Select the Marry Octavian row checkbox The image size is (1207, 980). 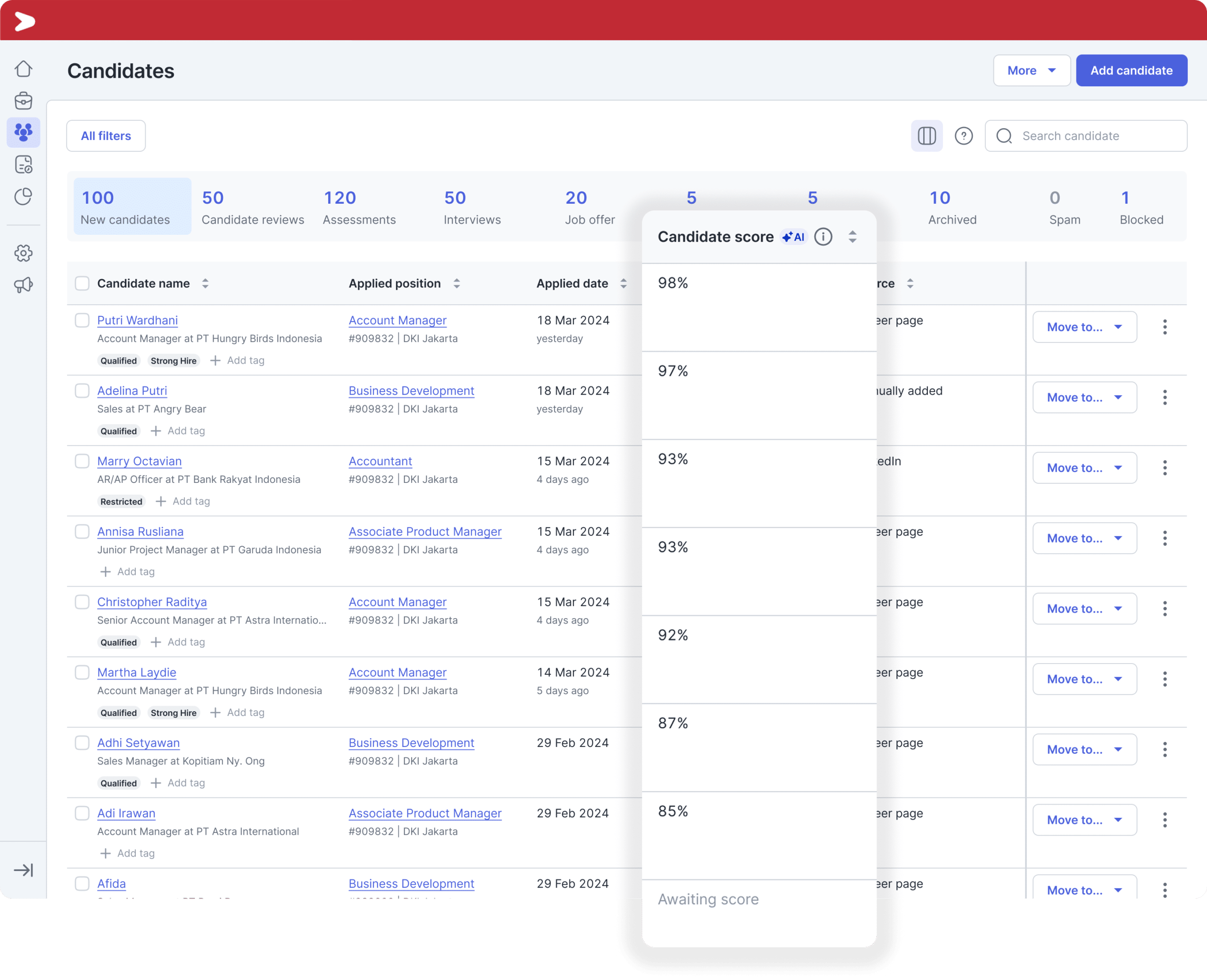coord(83,461)
